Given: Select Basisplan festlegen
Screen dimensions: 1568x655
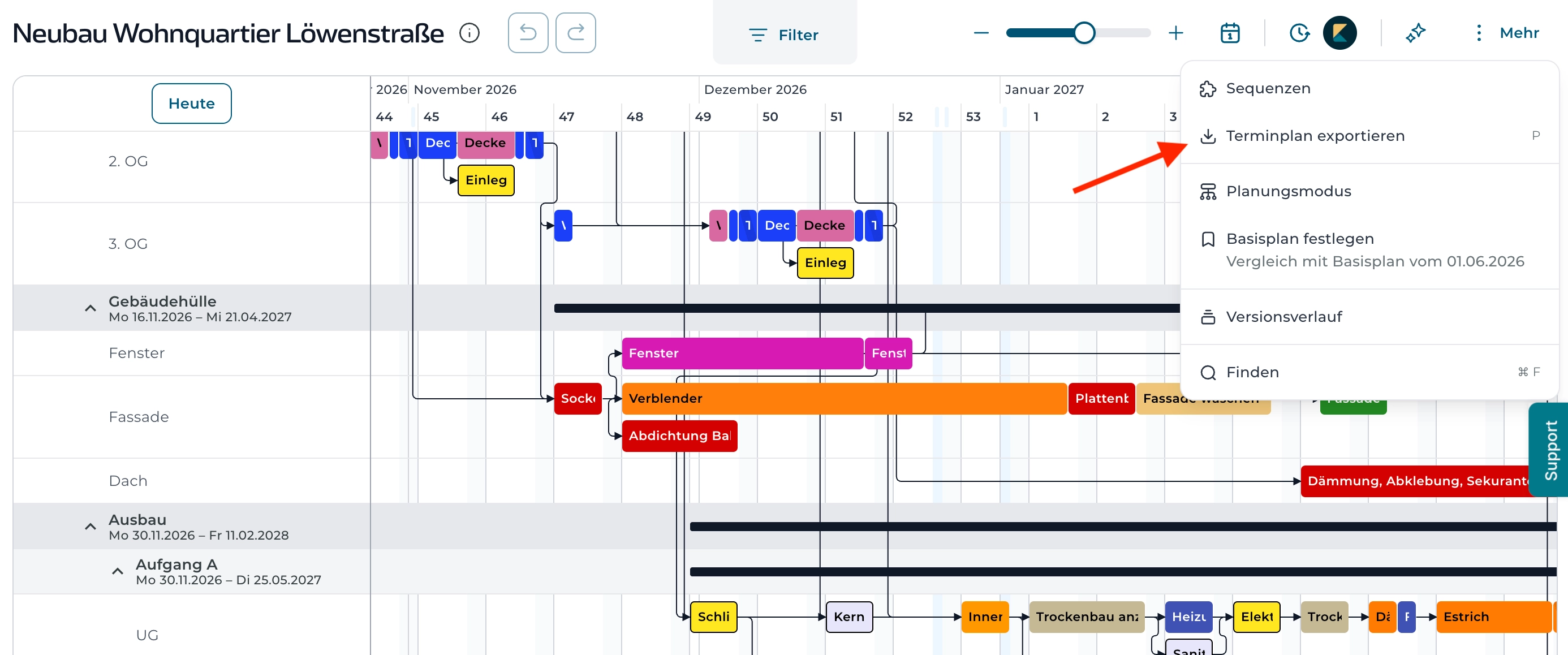Looking at the screenshot, I should [x=1369, y=249].
